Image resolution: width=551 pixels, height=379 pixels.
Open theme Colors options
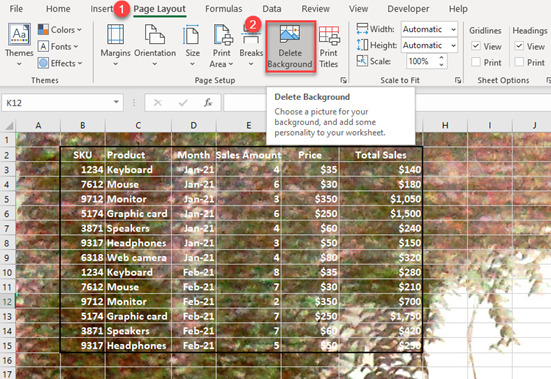point(59,30)
